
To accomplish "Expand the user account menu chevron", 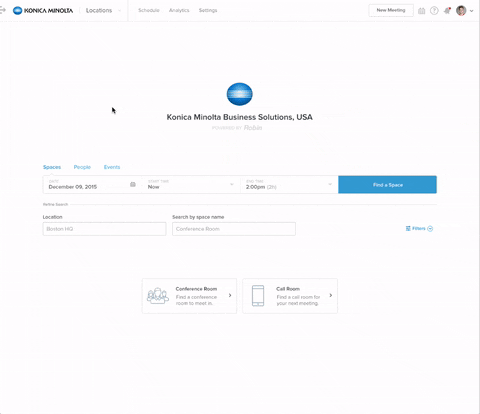I will pos(471,11).
